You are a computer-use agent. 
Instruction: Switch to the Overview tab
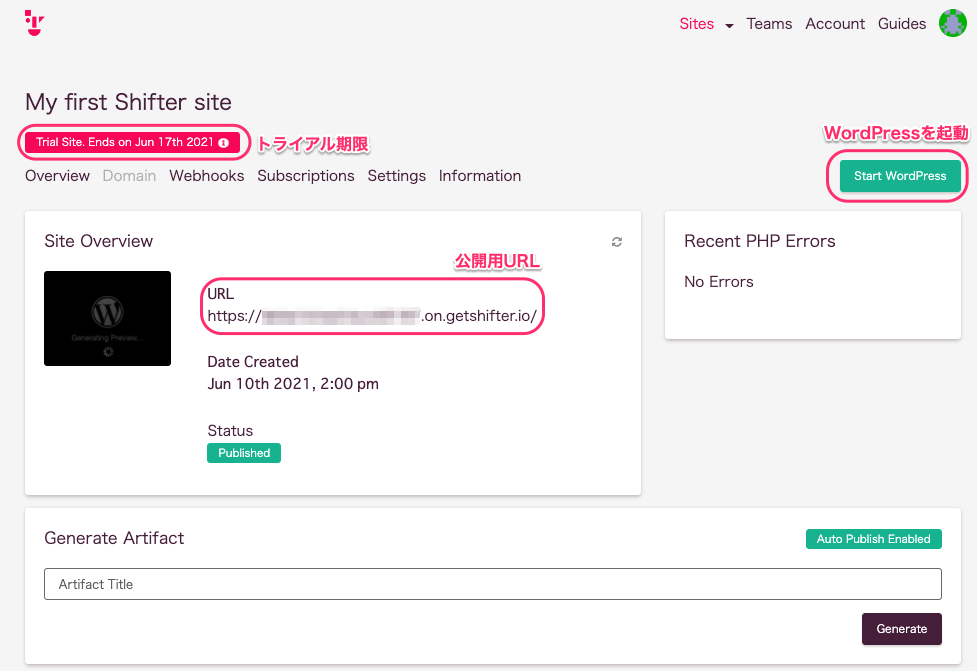[x=57, y=176]
